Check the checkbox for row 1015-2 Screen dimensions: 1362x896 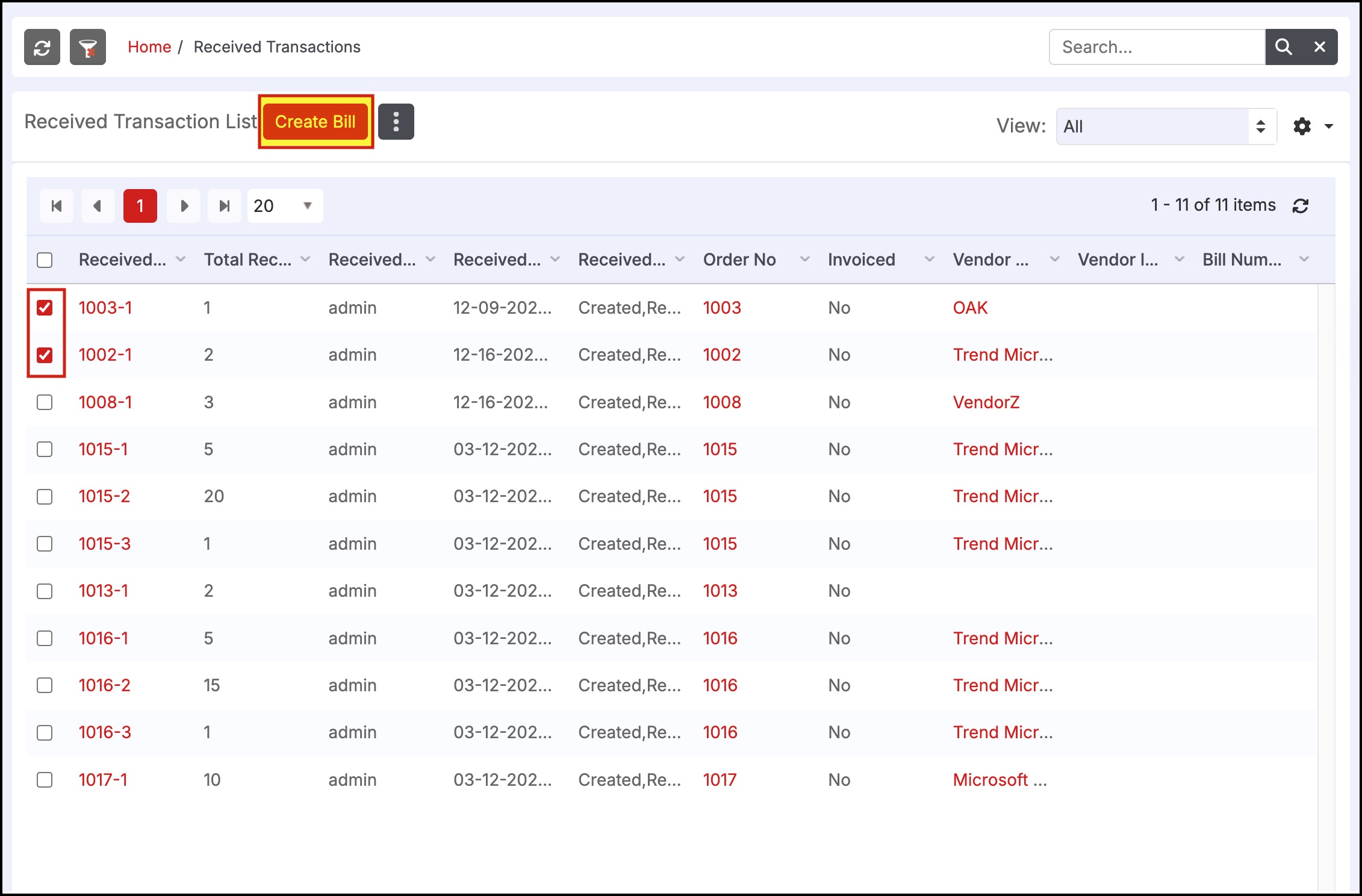(x=45, y=497)
